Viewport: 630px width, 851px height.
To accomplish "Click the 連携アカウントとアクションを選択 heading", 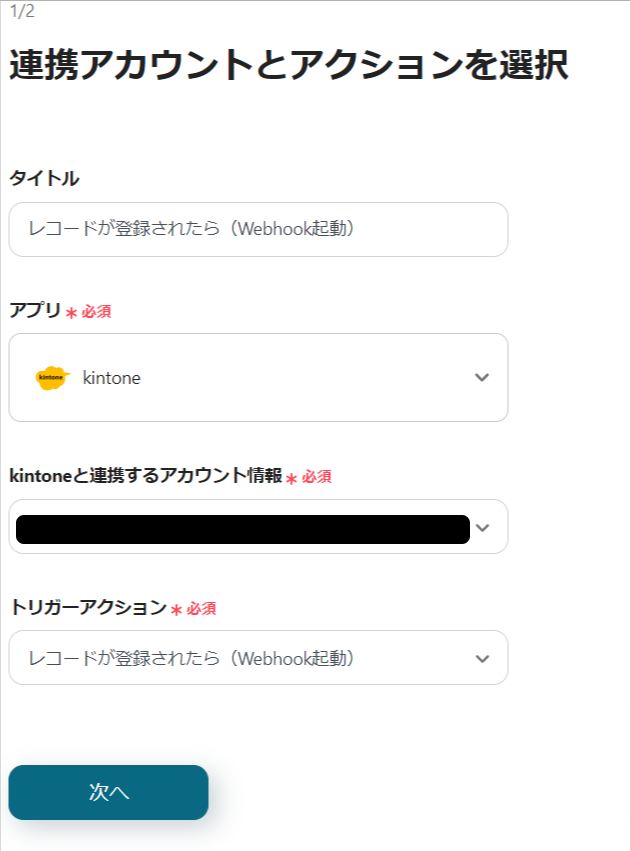I will (289, 65).
